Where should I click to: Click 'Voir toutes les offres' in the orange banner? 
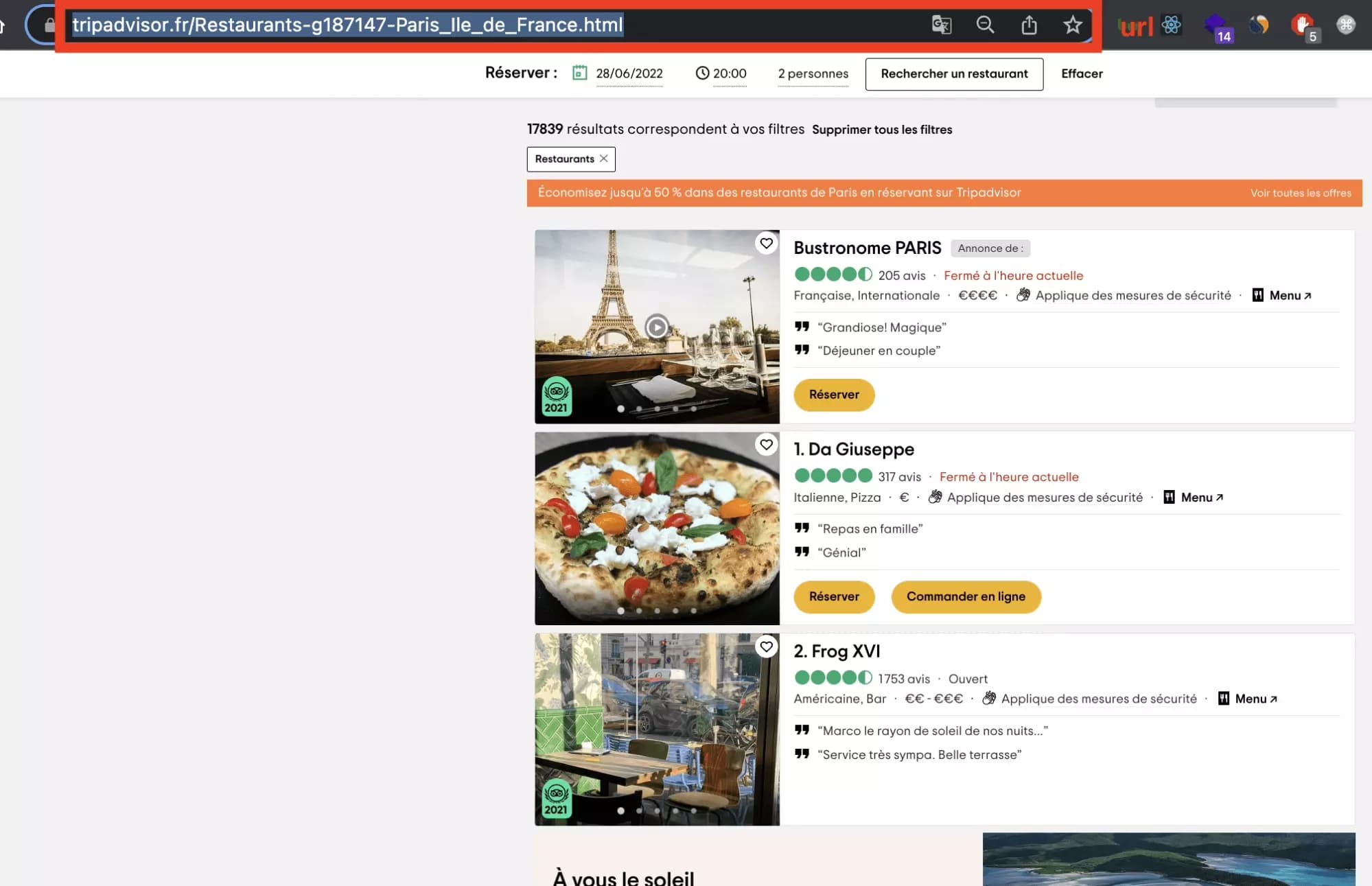pyautogui.click(x=1301, y=193)
